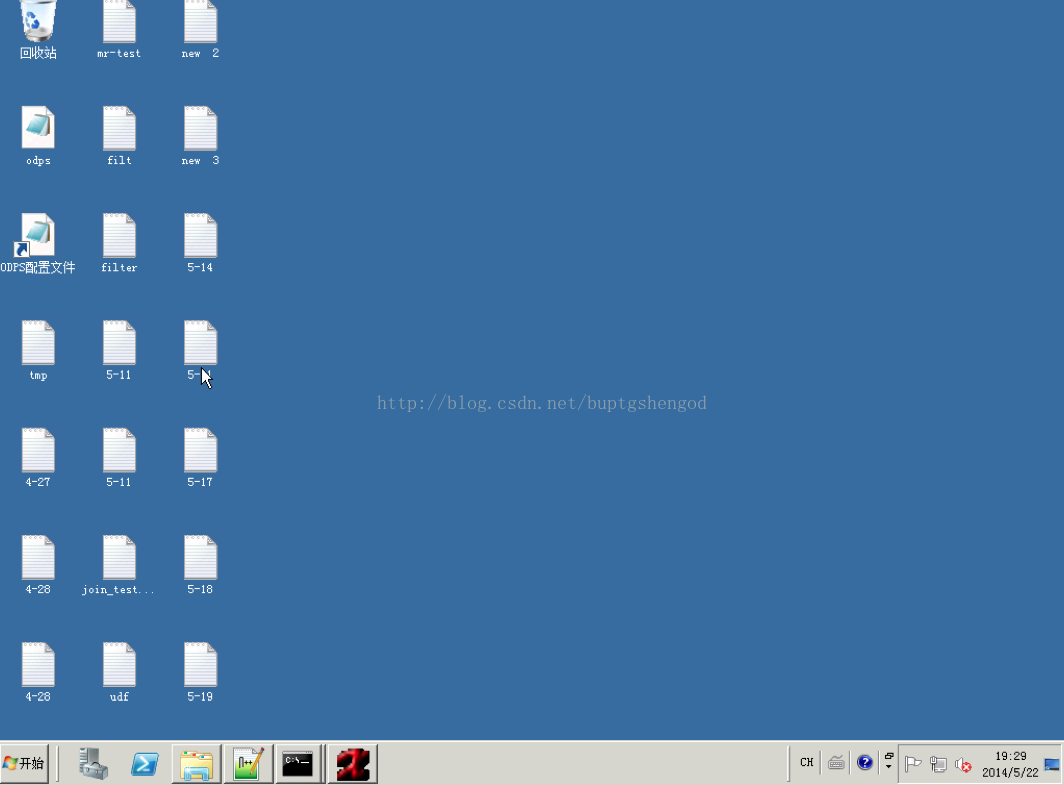Image resolution: width=1064 pixels, height=785 pixels.
Task: Open Windows Explorer folder taskbar button
Action: tap(196, 763)
